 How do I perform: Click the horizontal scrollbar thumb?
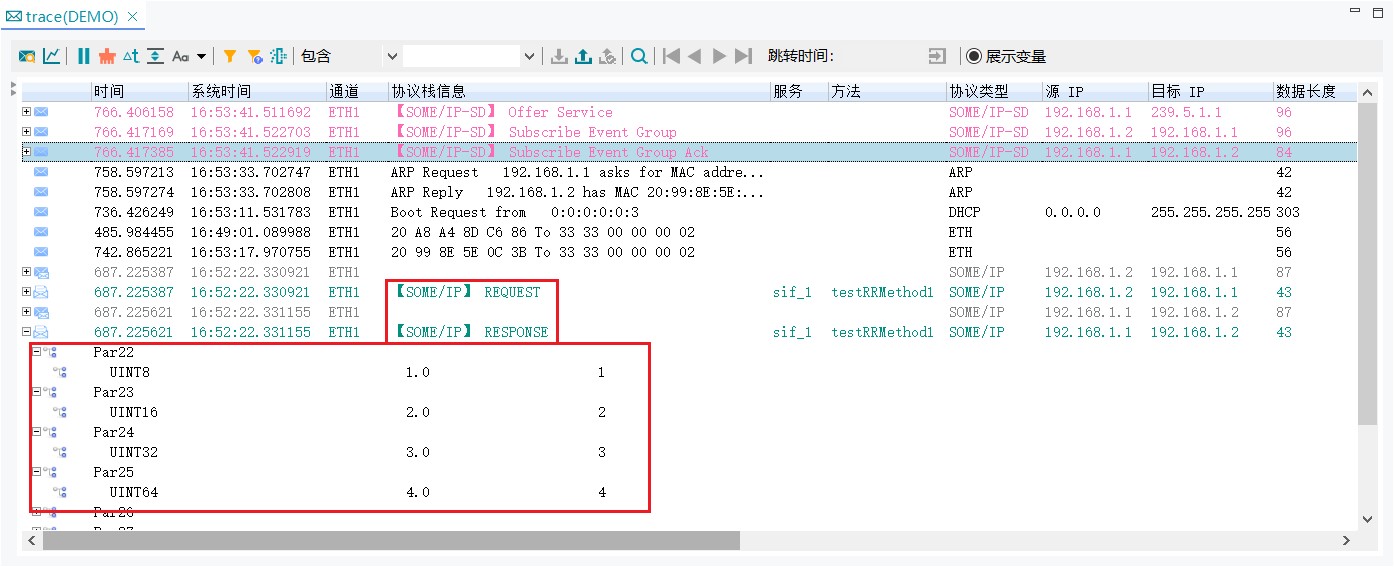[x=391, y=540]
